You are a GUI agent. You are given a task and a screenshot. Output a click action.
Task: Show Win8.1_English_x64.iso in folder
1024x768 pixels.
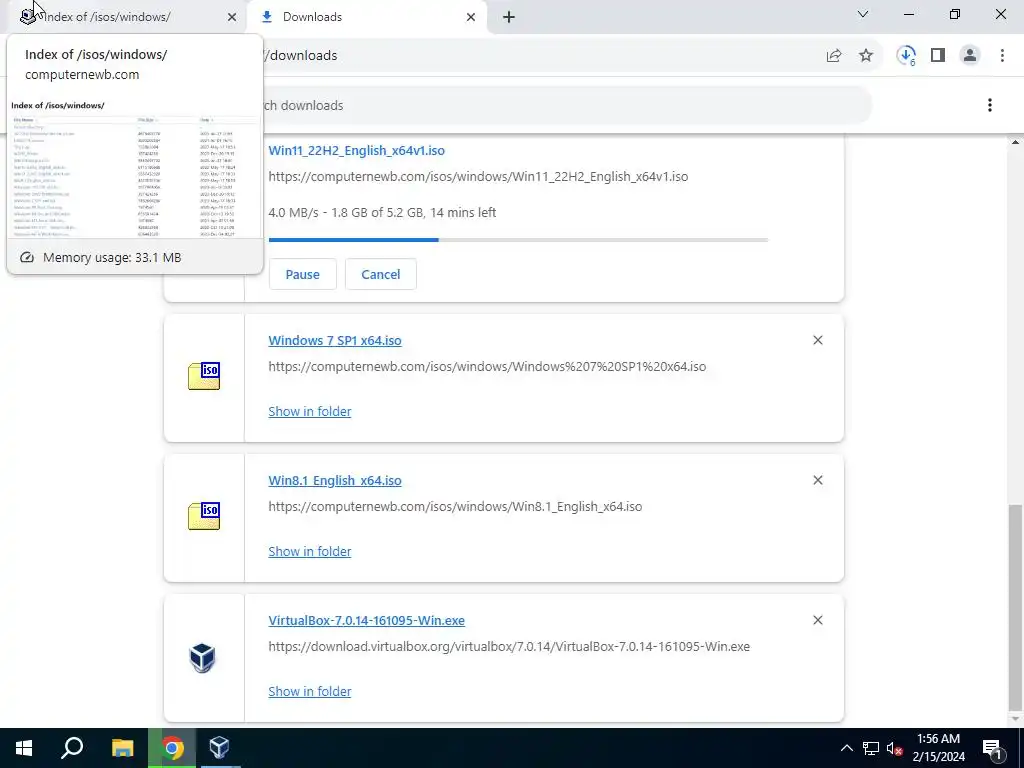[310, 551]
